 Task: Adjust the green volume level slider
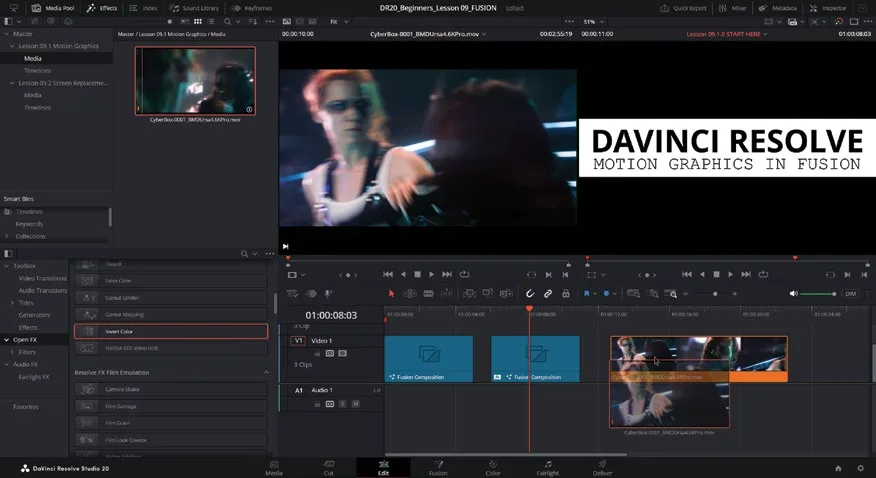[818, 294]
